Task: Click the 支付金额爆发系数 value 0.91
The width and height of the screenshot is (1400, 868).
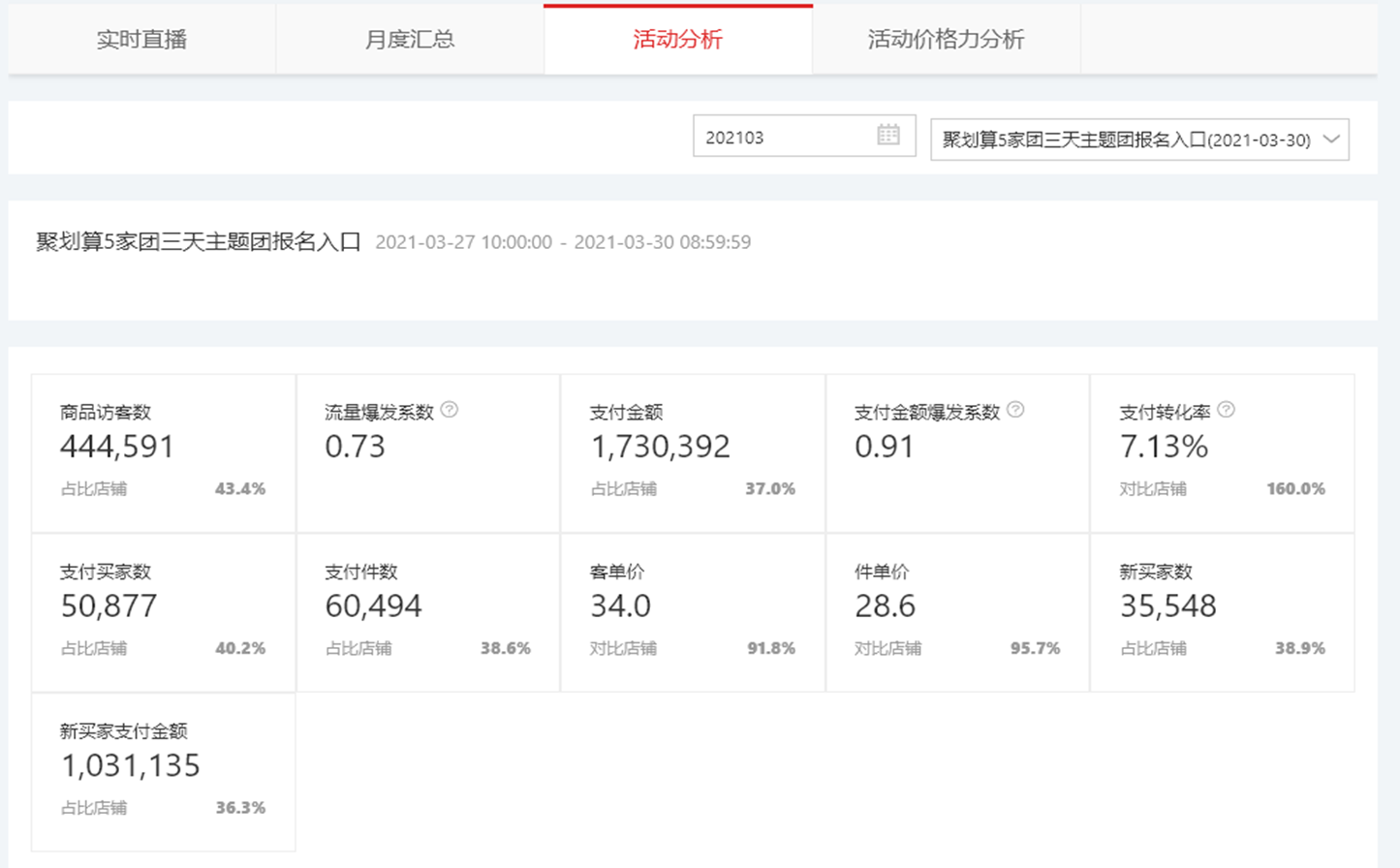Action: pos(885,447)
